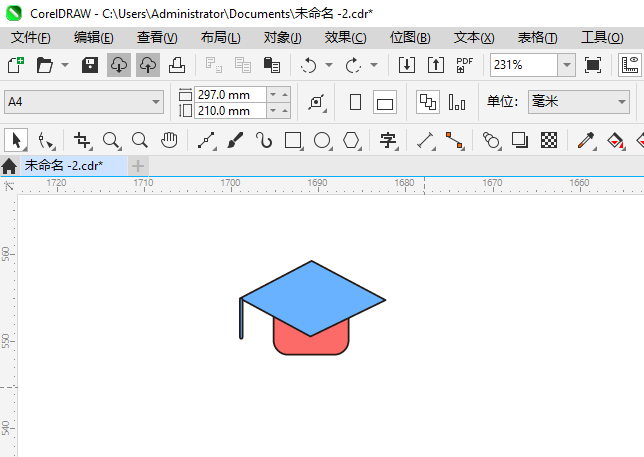The width and height of the screenshot is (644, 457).
Task: Expand the undo history dropdown
Action: tap(329, 65)
